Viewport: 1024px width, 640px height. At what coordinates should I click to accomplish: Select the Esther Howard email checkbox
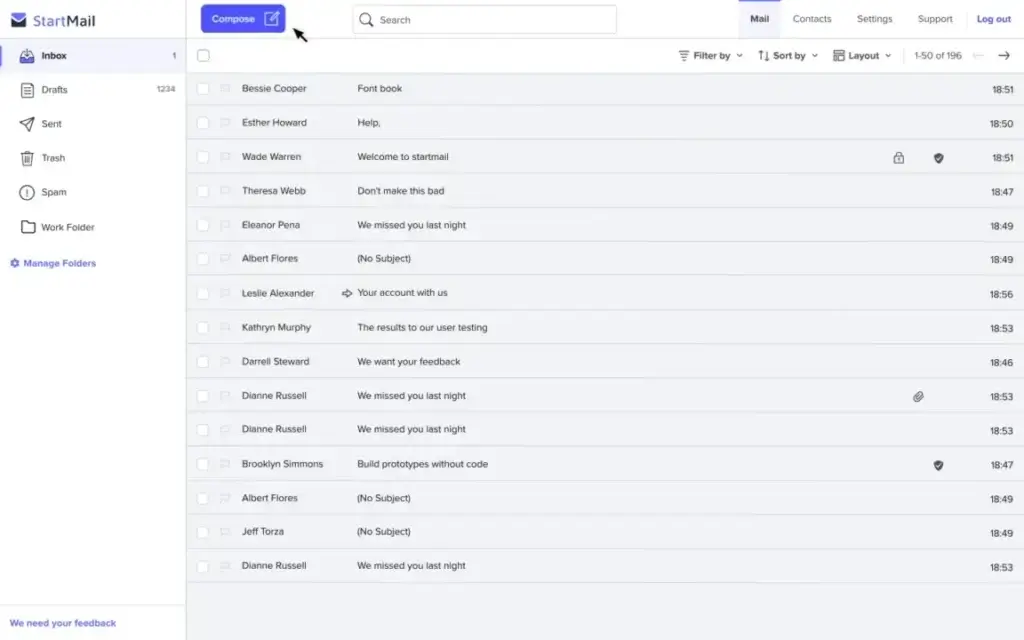pyautogui.click(x=203, y=122)
